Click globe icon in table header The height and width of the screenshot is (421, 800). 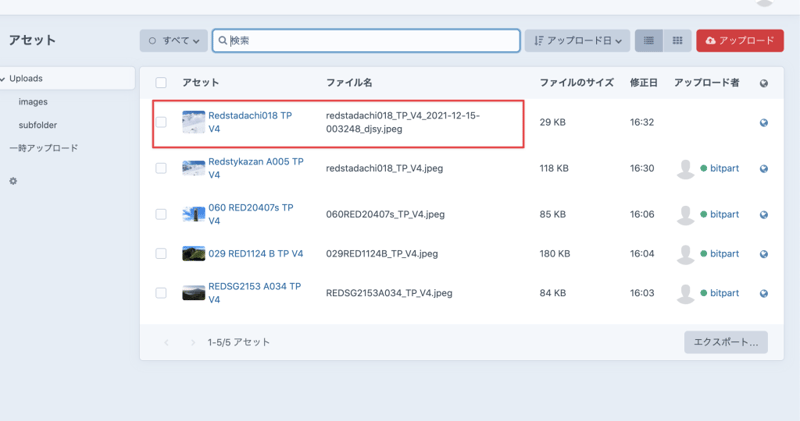[764, 83]
